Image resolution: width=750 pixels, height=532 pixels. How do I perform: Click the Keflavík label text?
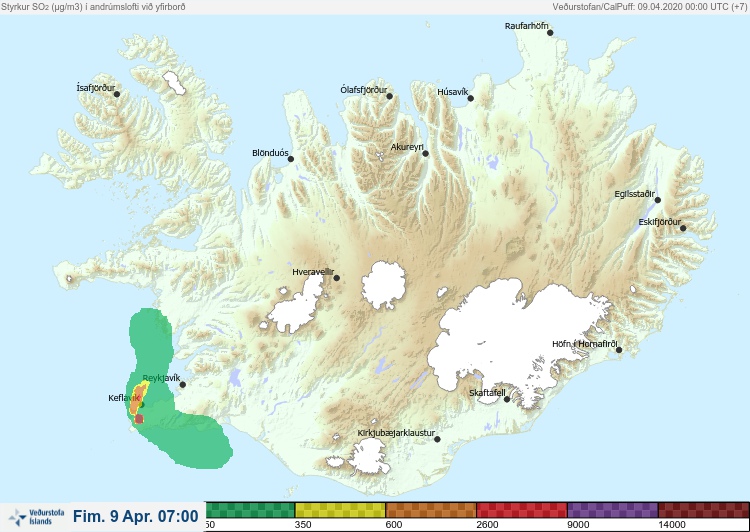pyautogui.click(x=124, y=398)
